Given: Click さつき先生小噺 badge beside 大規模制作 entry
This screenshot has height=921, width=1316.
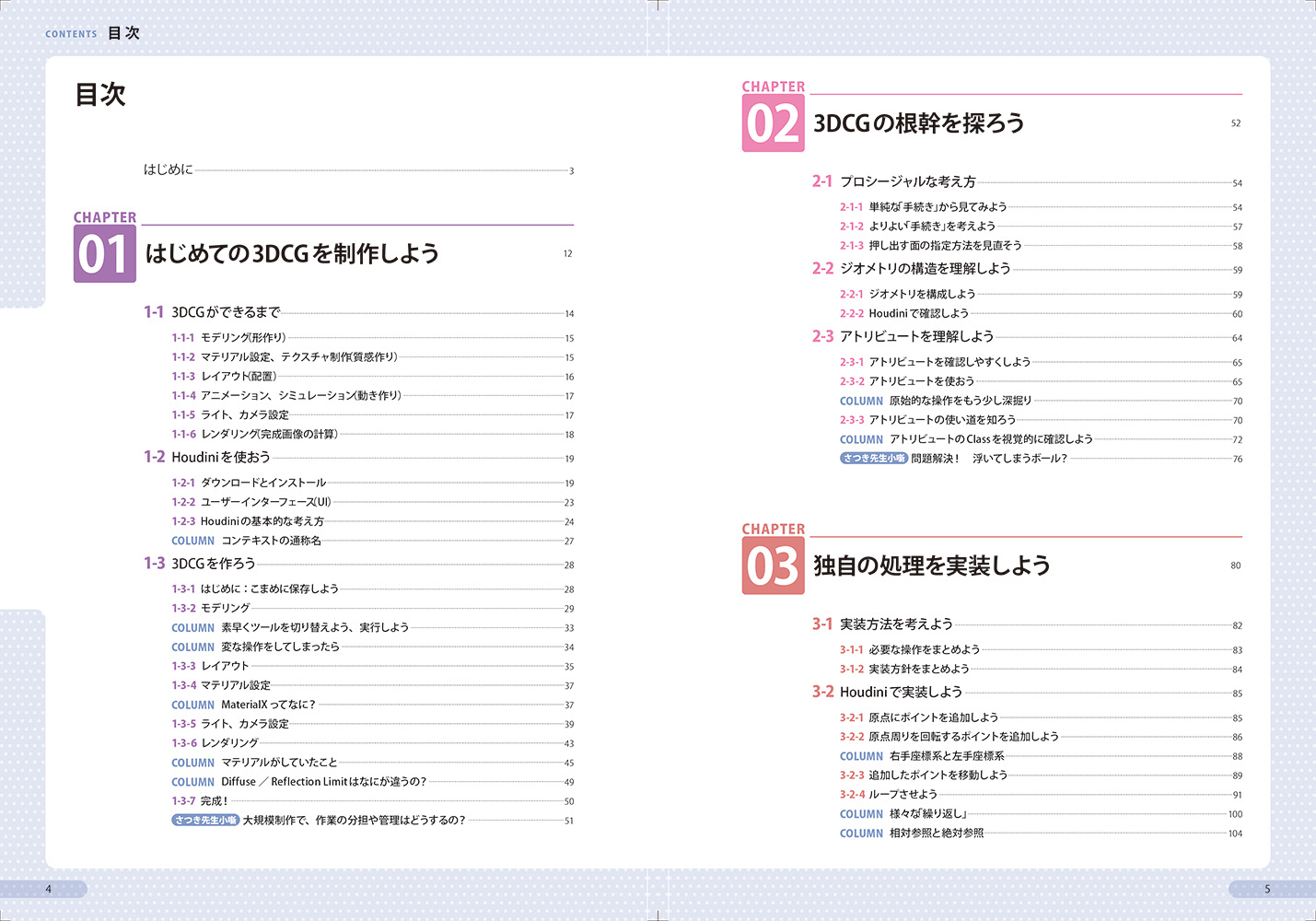Looking at the screenshot, I should tap(205, 820).
